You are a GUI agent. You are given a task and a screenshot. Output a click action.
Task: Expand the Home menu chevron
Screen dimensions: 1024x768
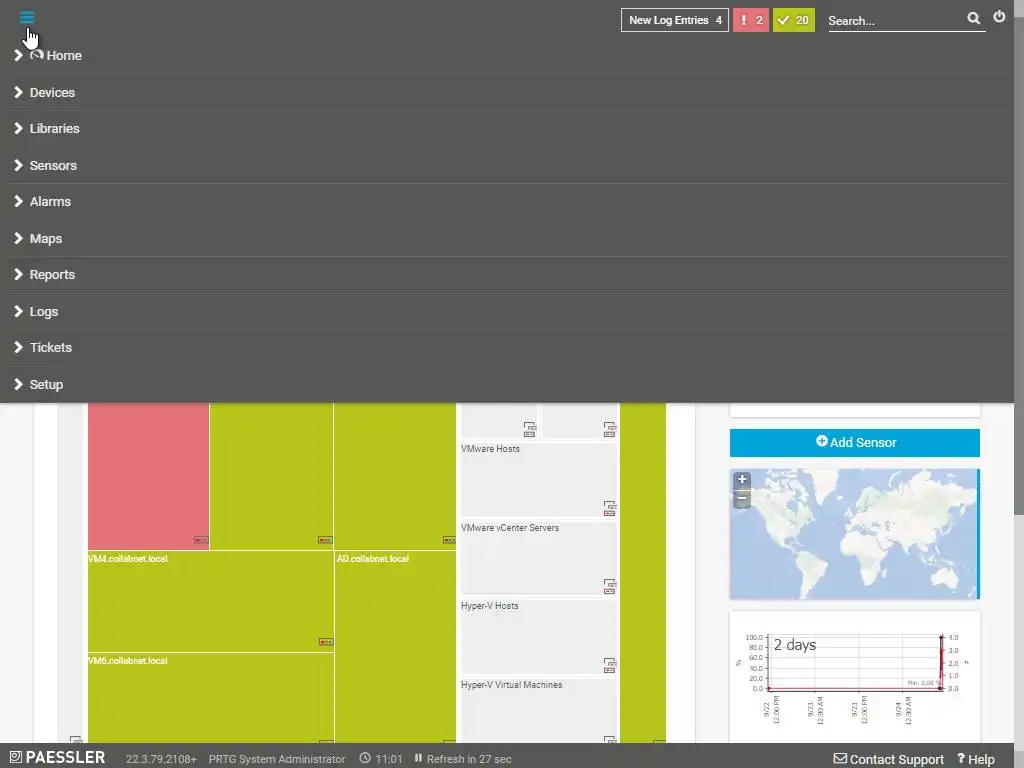click(18, 56)
